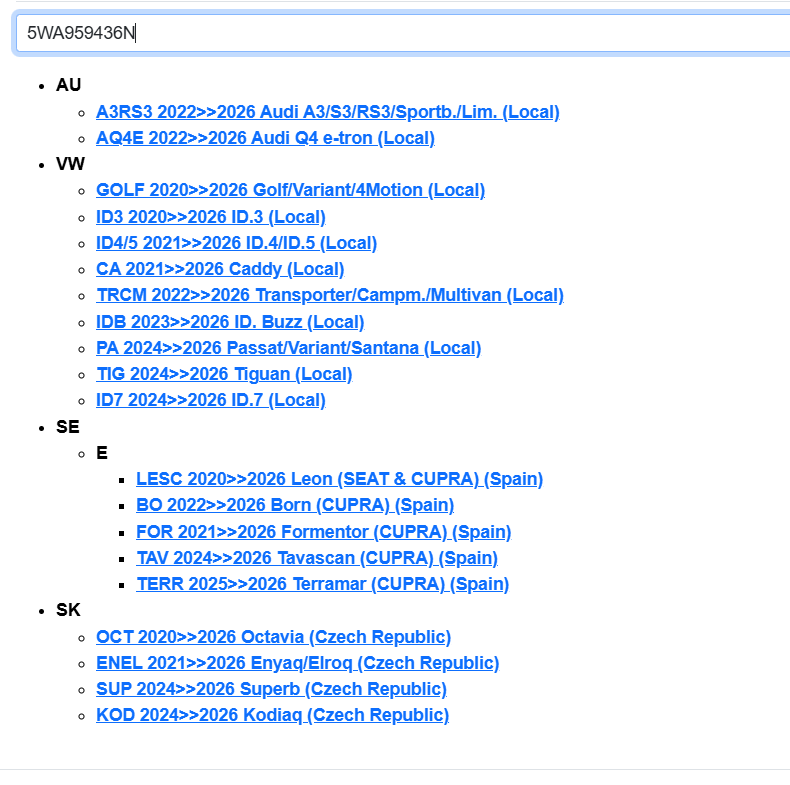Open KOD 2024>>2026 Kodiaq link
790x785 pixels.
(x=273, y=715)
